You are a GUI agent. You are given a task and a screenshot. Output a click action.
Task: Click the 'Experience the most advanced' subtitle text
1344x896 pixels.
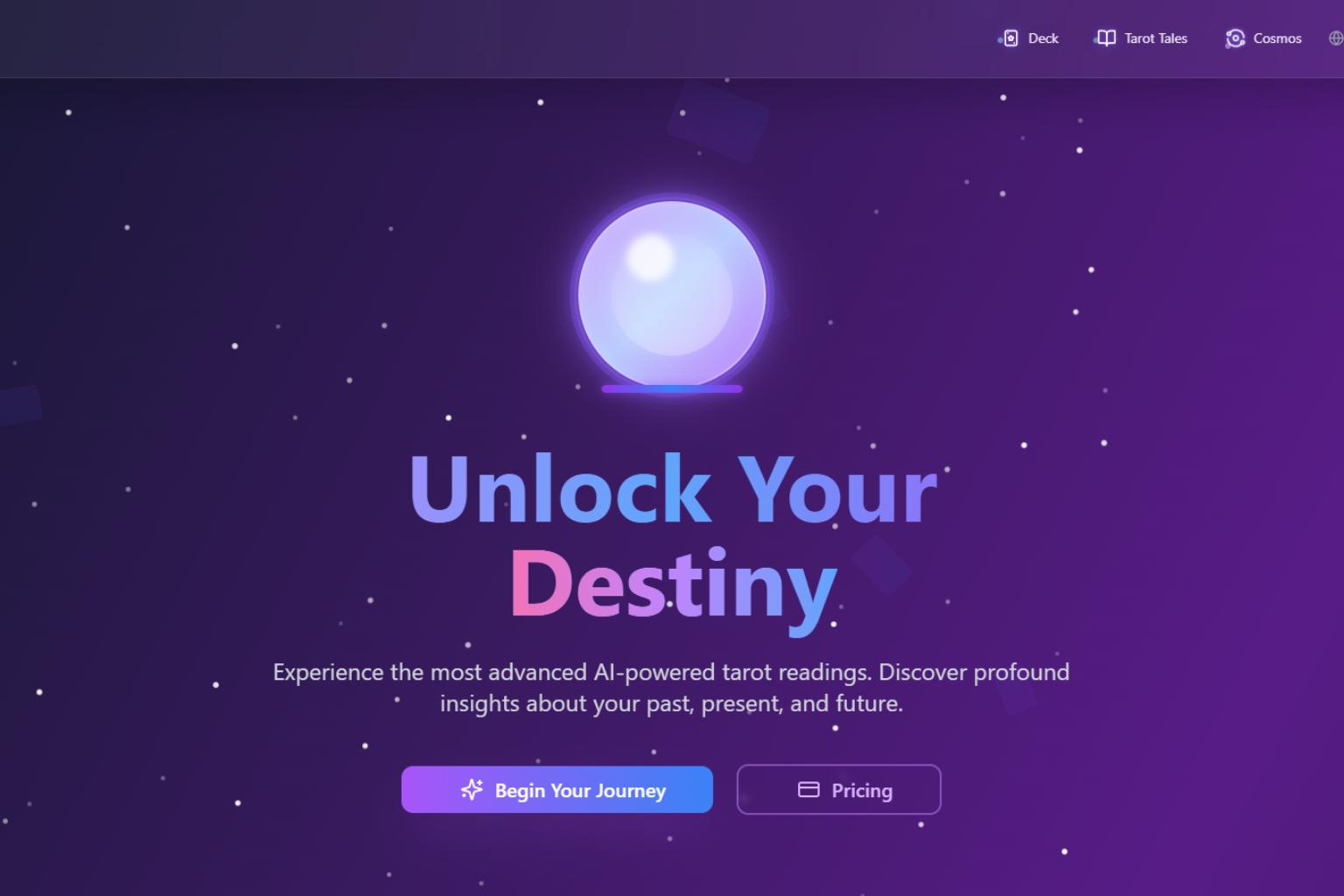[x=430, y=672]
